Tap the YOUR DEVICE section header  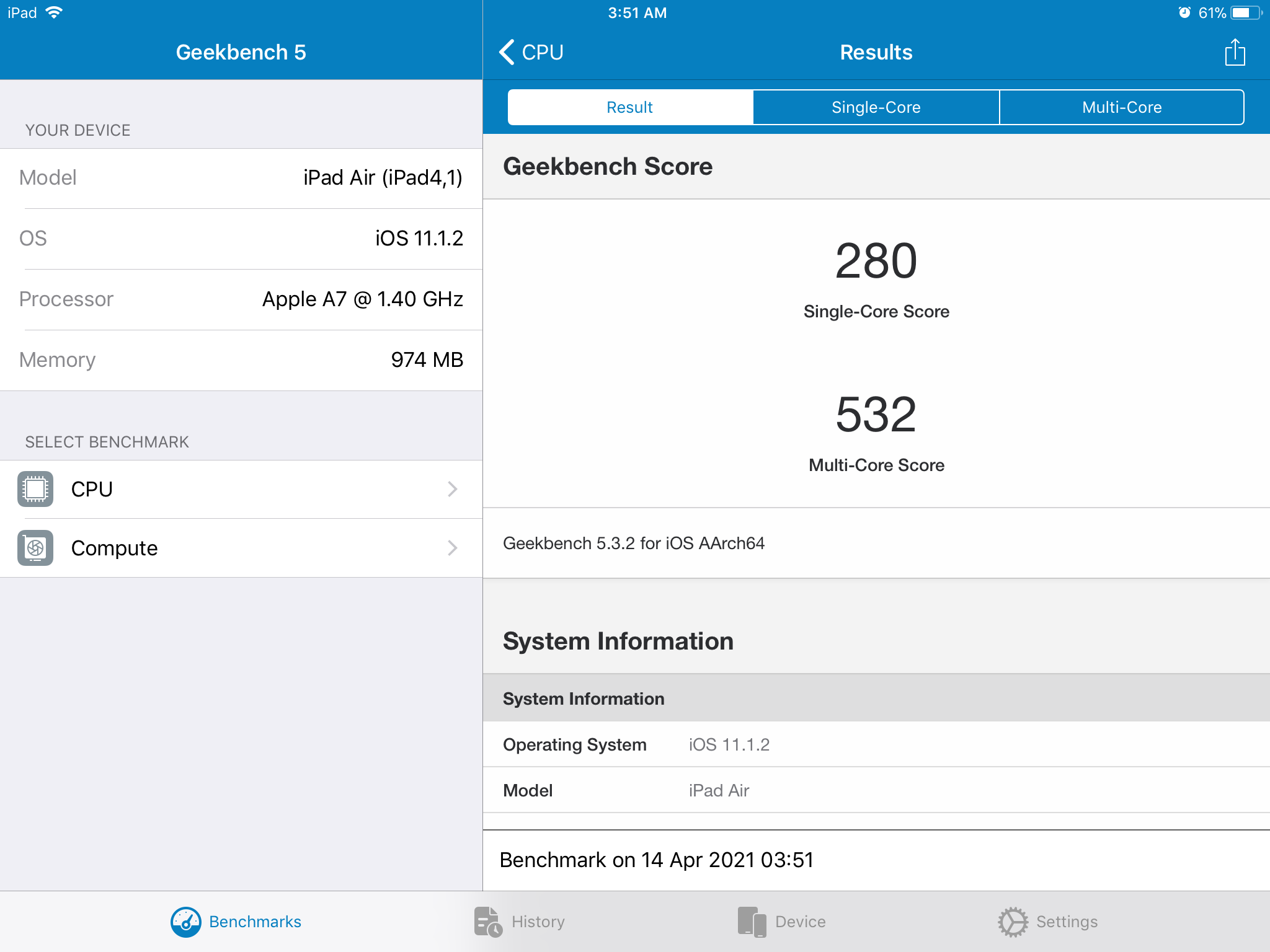[x=78, y=130]
